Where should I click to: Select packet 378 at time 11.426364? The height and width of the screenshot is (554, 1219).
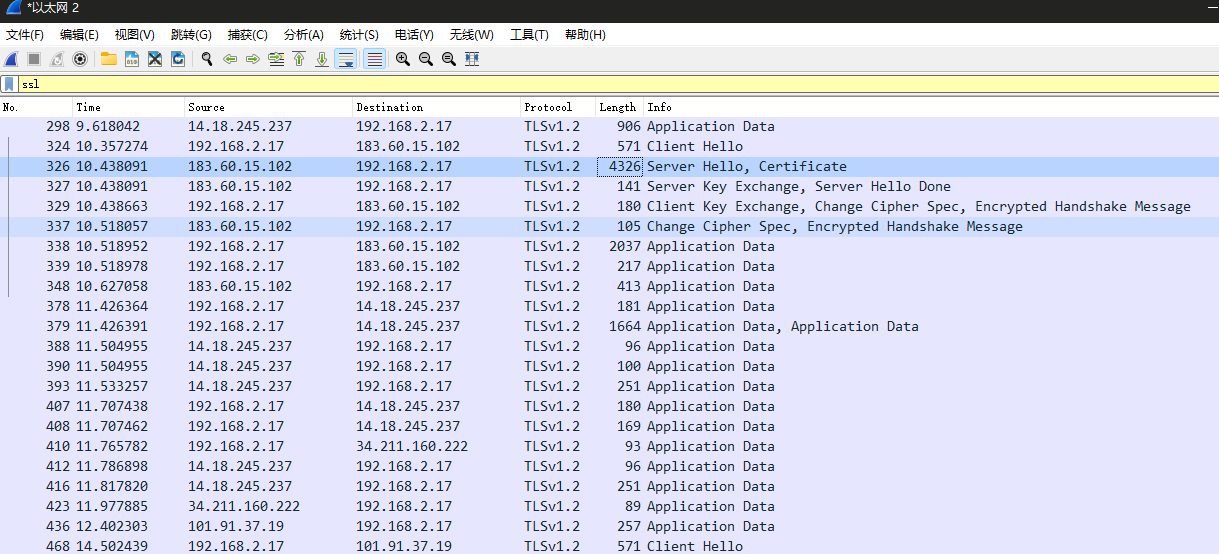[x=609, y=306]
